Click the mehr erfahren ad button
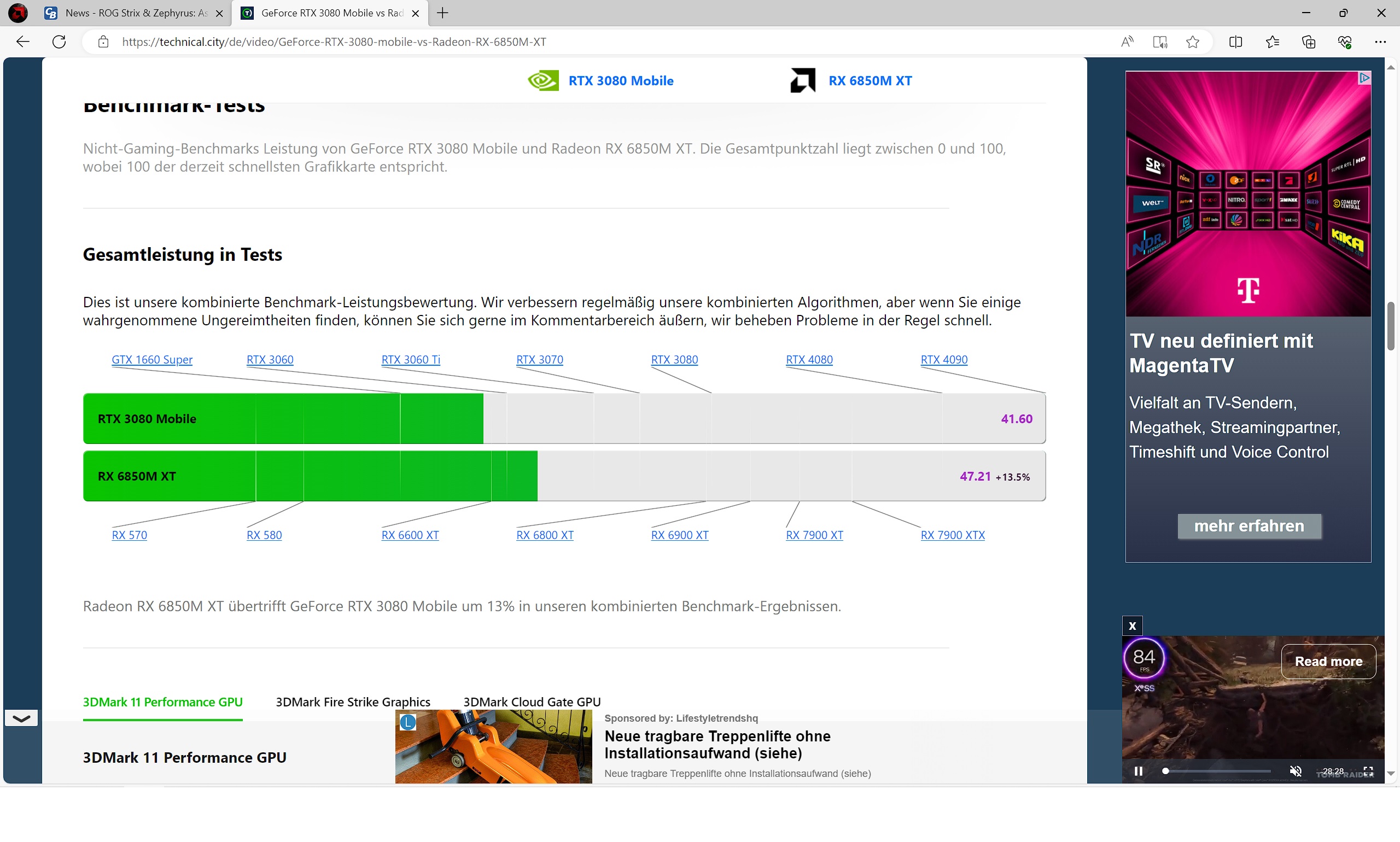The image size is (1400, 842). pos(1249,525)
